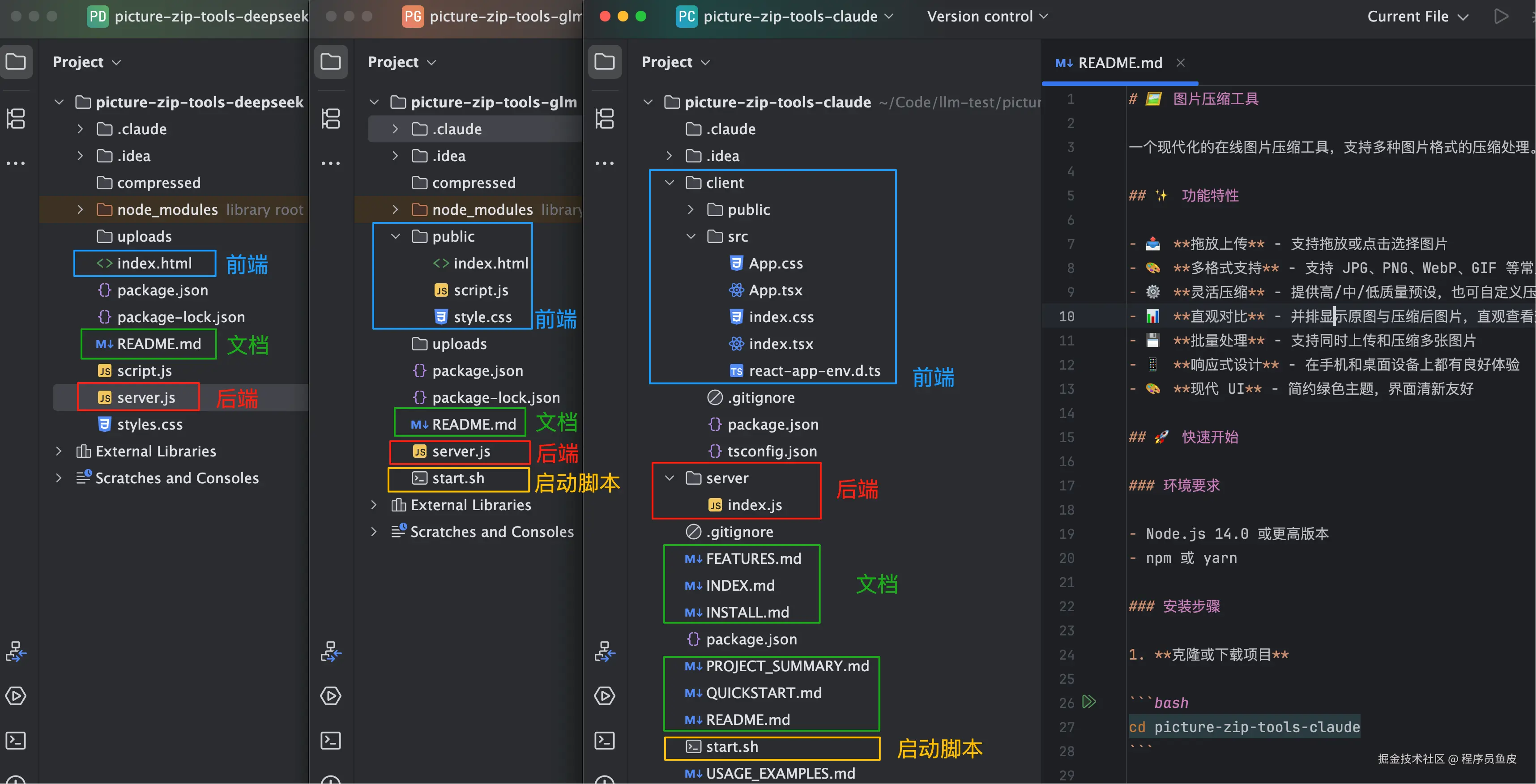Open the Git tool icon in deepseek window
The image size is (1536, 784).
(16, 652)
